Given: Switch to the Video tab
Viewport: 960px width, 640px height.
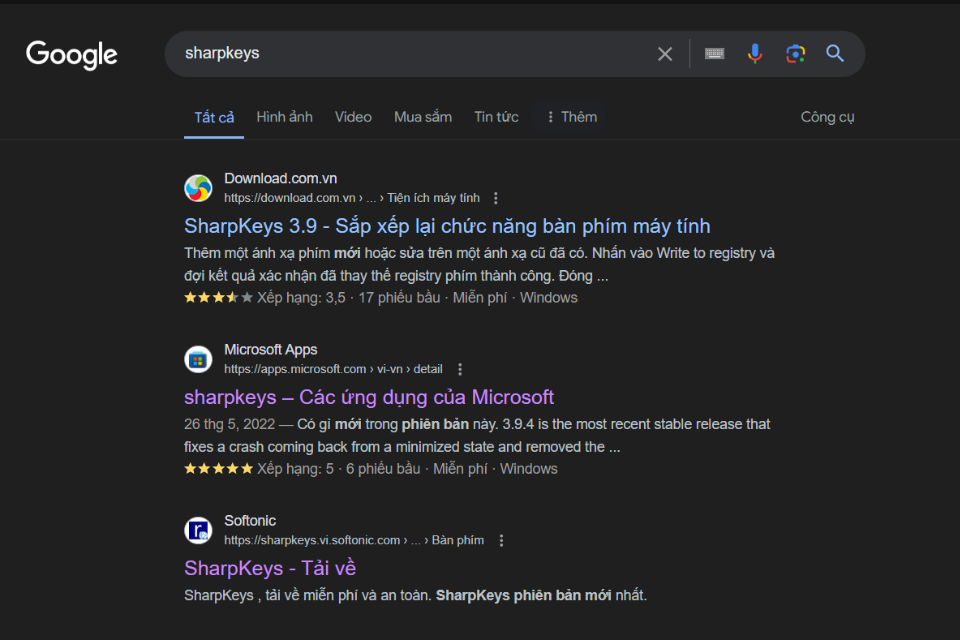Looking at the screenshot, I should (x=353, y=117).
